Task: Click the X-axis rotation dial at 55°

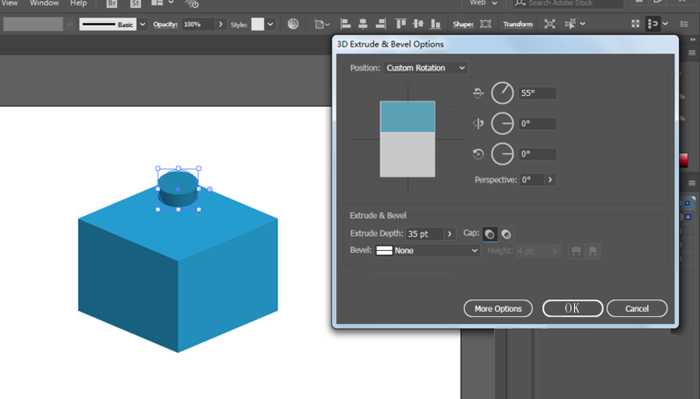Action: click(x=502, y=93)
